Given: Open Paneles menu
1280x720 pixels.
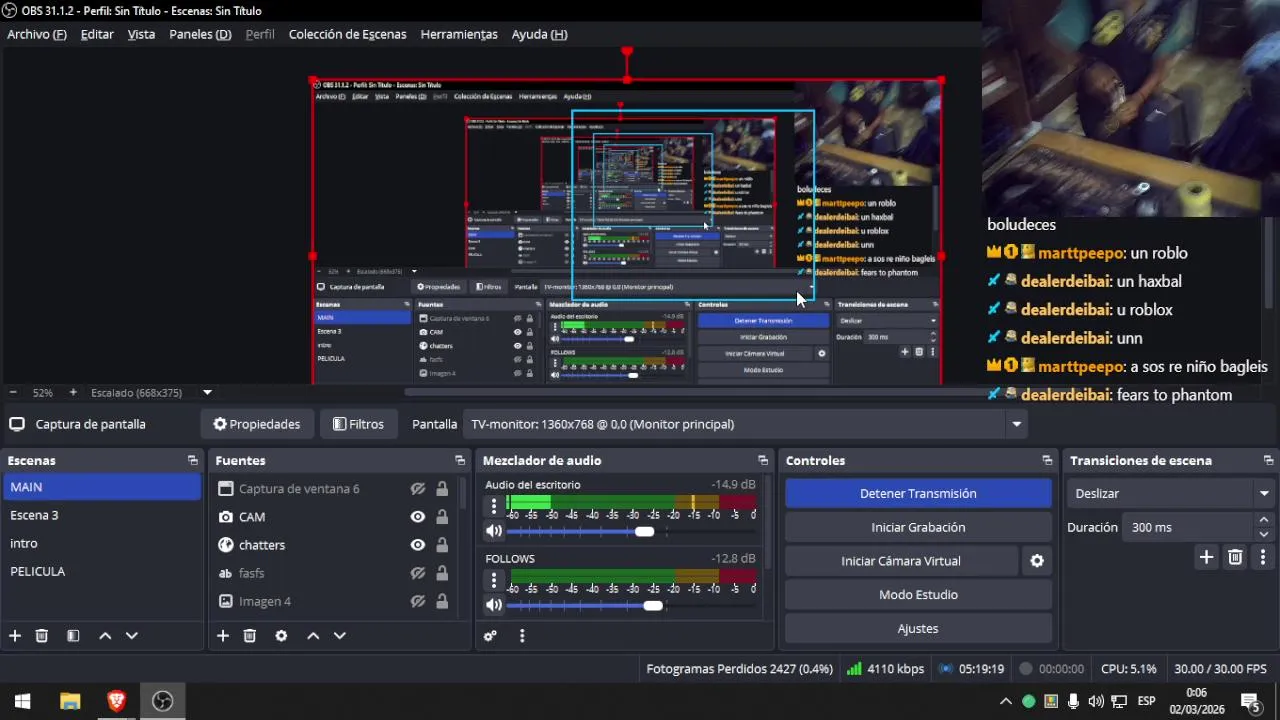Looking at the screenshot, I should [200, 34].
